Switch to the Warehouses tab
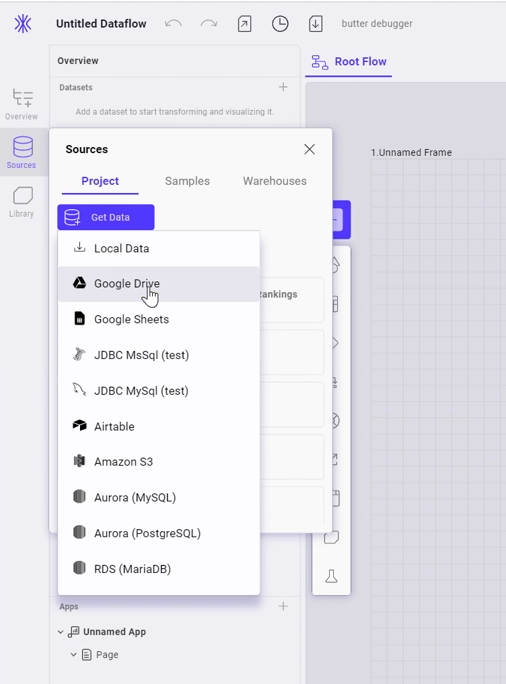 [275, 181]
